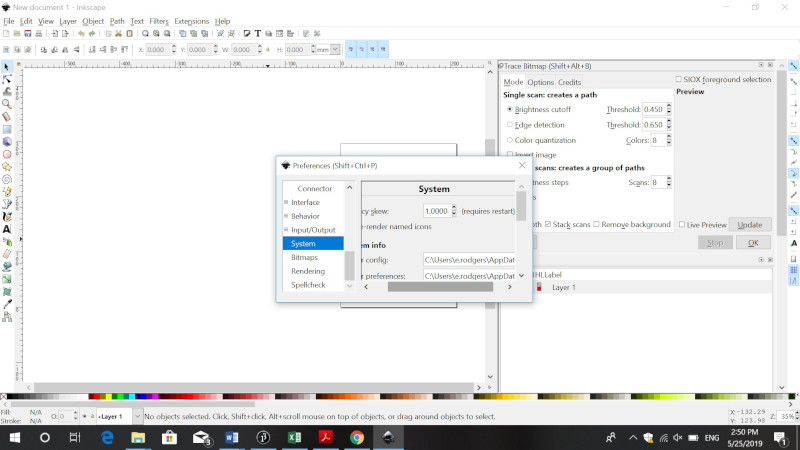Enable Live Preview checkbox
The width and height of the screenshot is (800, 450).
[x=682, y=224]
